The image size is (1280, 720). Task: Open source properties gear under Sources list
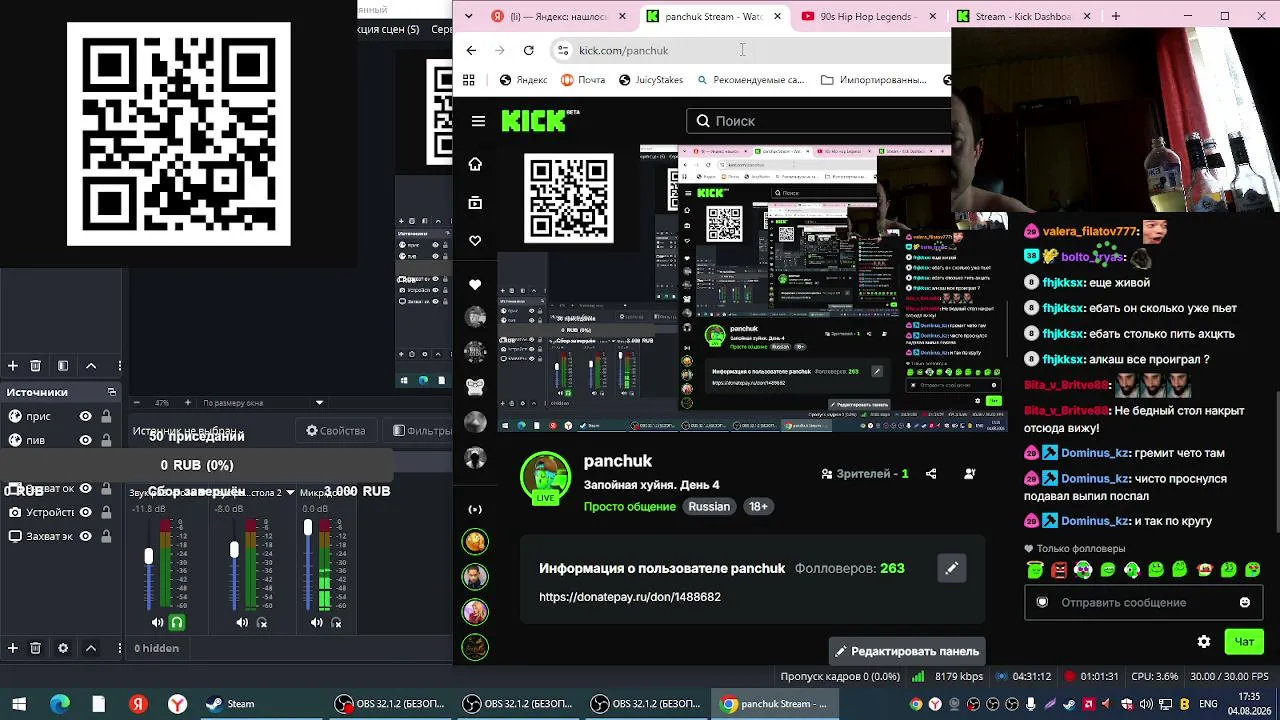tap(63, 648)
